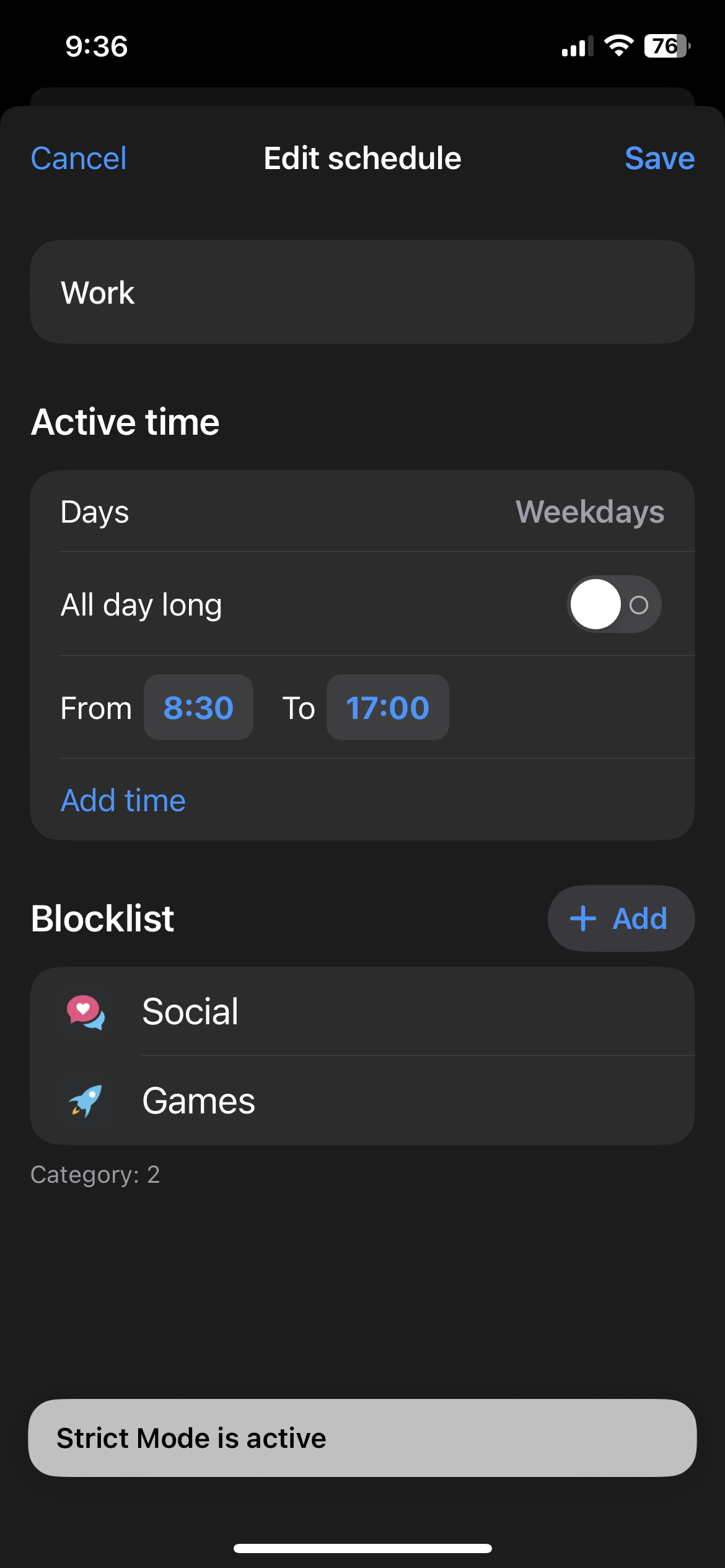Toggle the All day long switch
Image resolution: width=725 pixels, height=1568 pixels.
click(613, 604)
